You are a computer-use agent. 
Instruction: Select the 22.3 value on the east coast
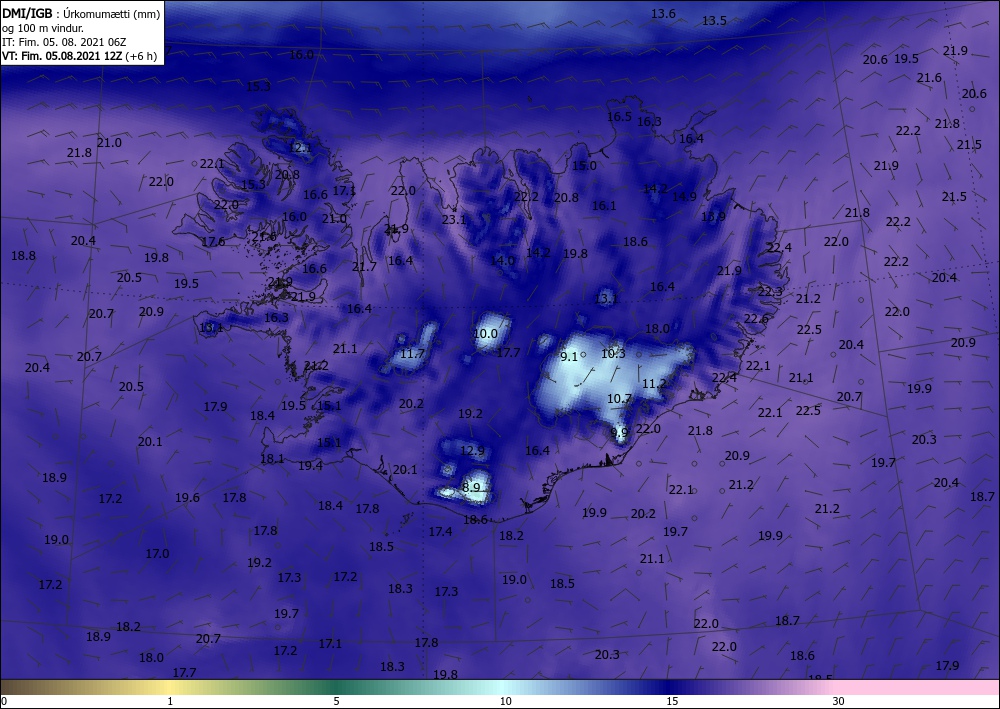tap(770, 291)
